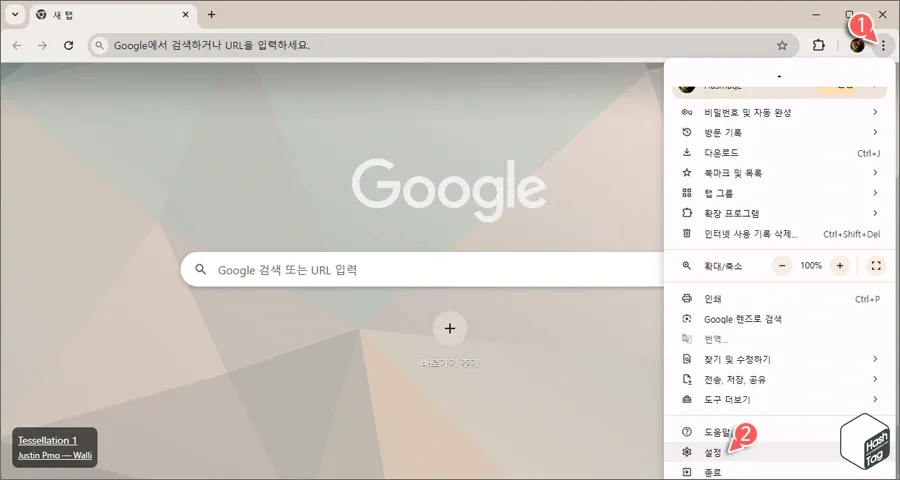The image size is (900, 480).
Task: Select the 새 탭 tab
Action: point(113,15)
